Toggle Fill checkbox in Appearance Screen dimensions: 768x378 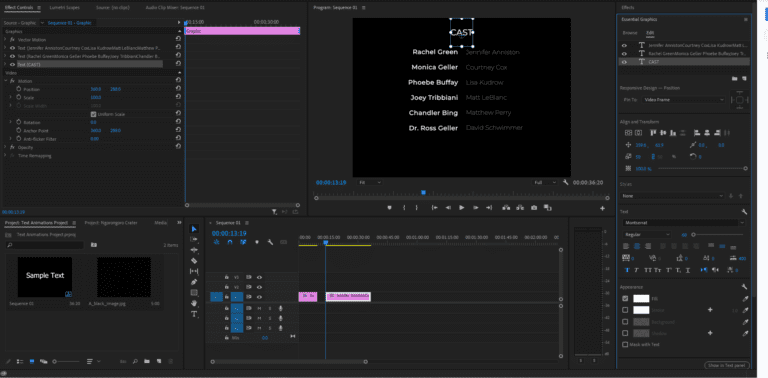click(625, 298)
